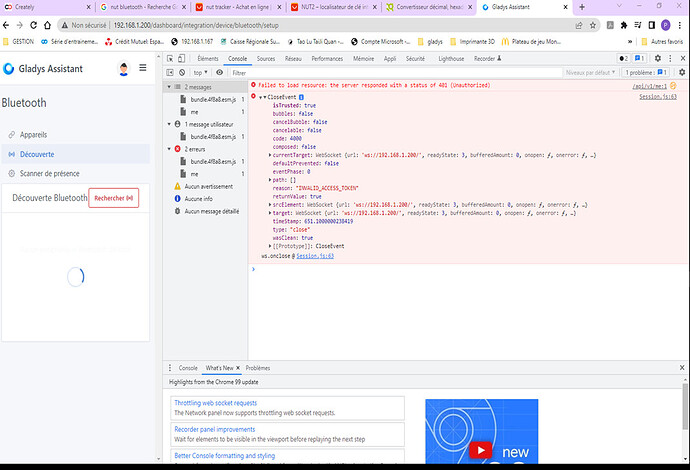Image resolution: width=690 pixels, height=470 pixels.
Task: Open the top context dropdown
Action: point(200,73)
